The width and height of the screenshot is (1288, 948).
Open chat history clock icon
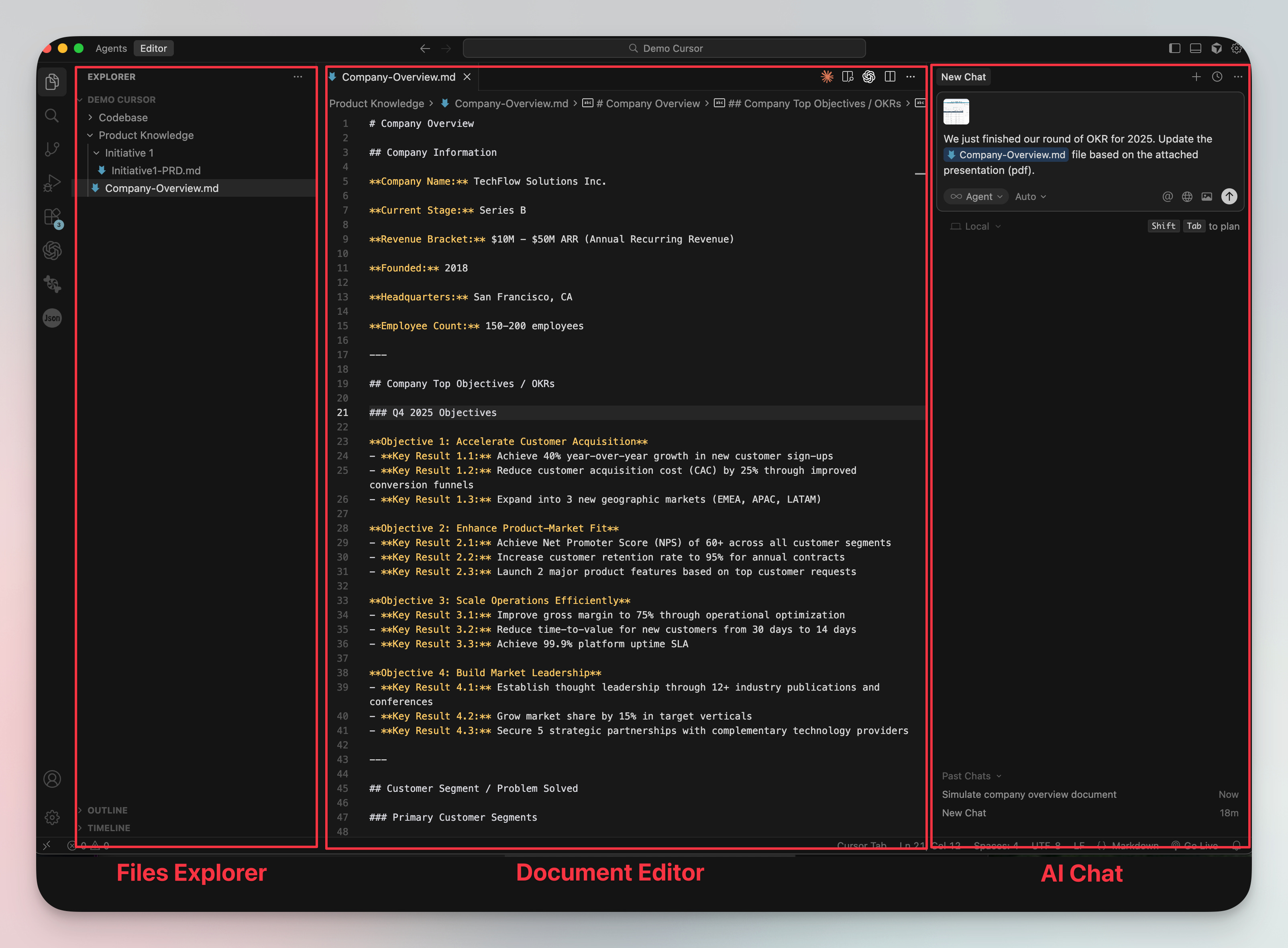1217,77
